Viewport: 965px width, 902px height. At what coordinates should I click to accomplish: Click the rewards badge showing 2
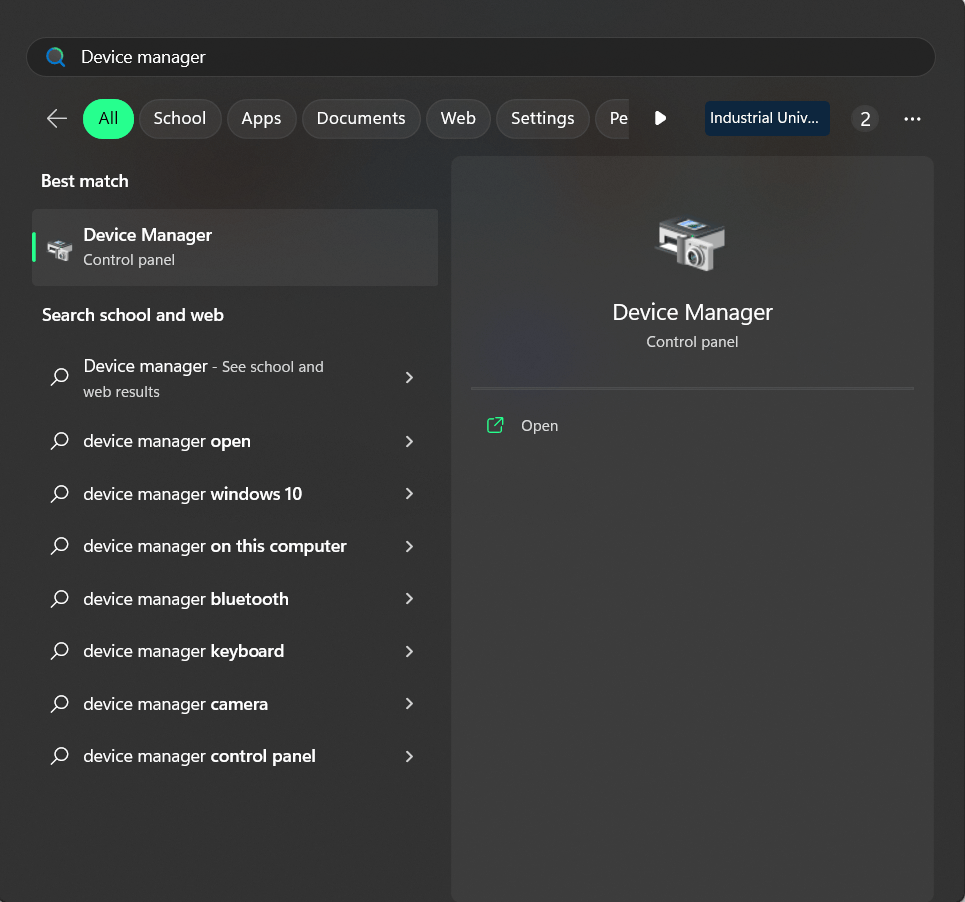point(865,119)
